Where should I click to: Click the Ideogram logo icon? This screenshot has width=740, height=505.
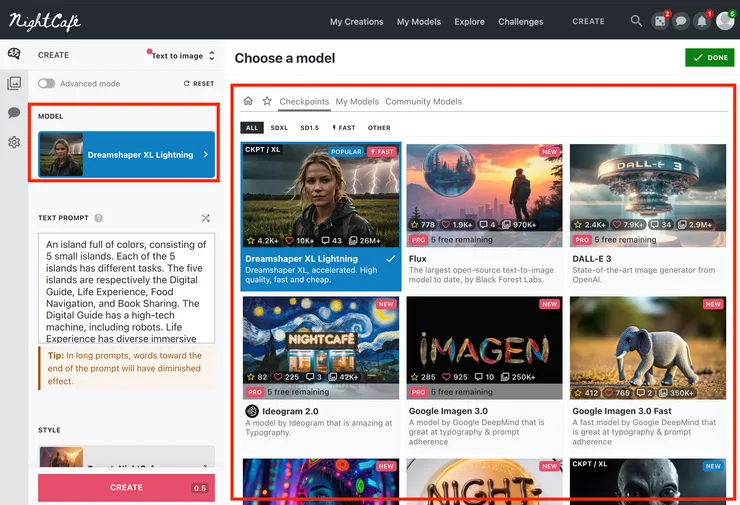[x=252, y=411]
